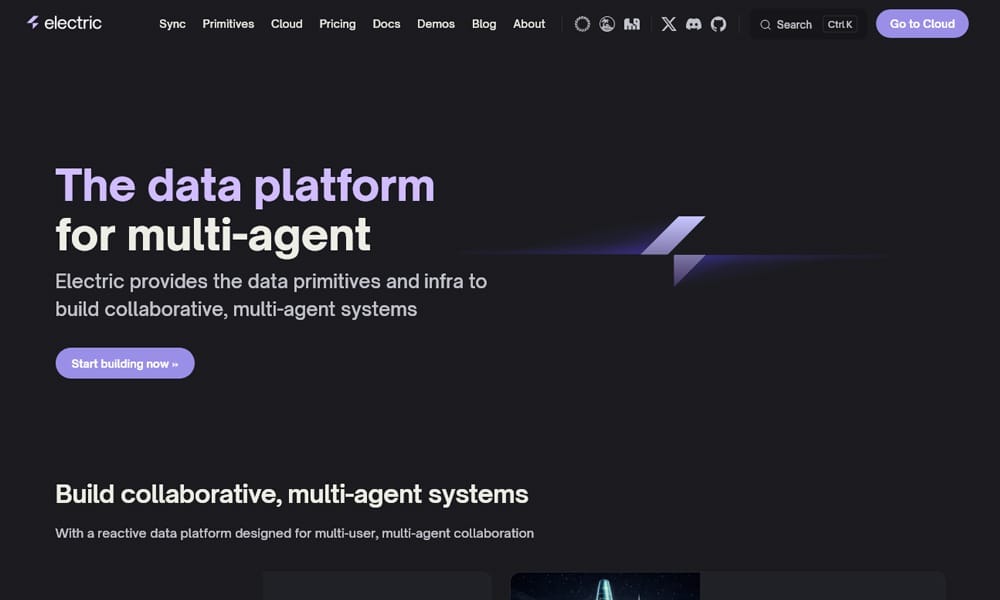Viewport: 1000px width, 600px height.
Task: Visit Electric's X (Twitter) profile
Action: point(668,24)
